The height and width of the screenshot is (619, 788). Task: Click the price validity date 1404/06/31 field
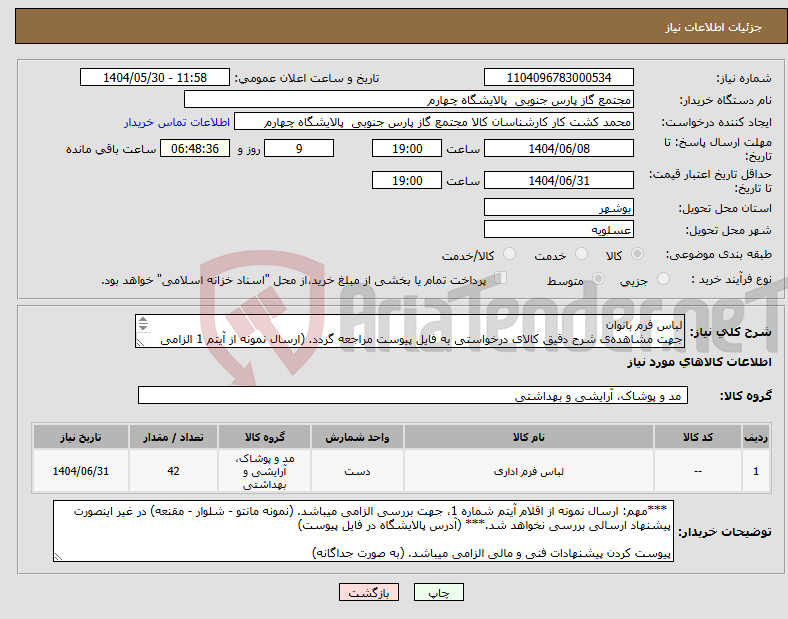(558, 180)
